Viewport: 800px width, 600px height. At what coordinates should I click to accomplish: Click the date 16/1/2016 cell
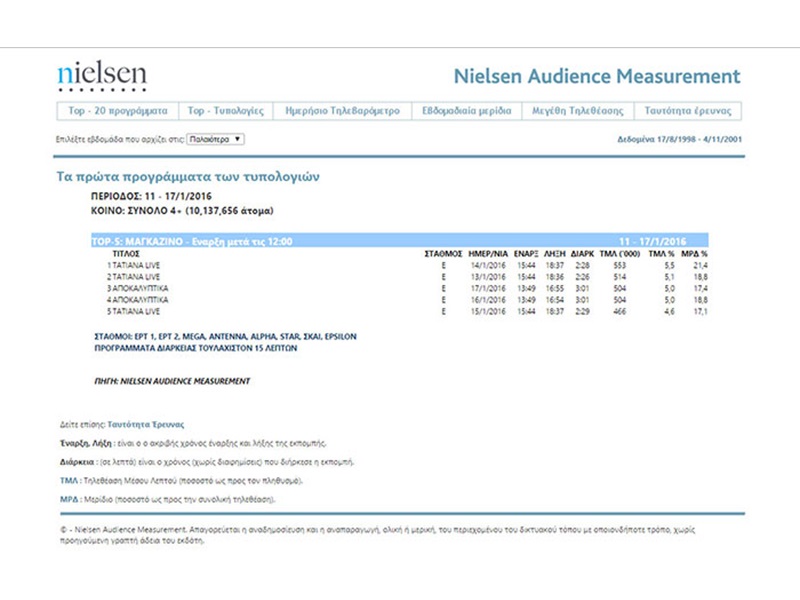point(488,300)
